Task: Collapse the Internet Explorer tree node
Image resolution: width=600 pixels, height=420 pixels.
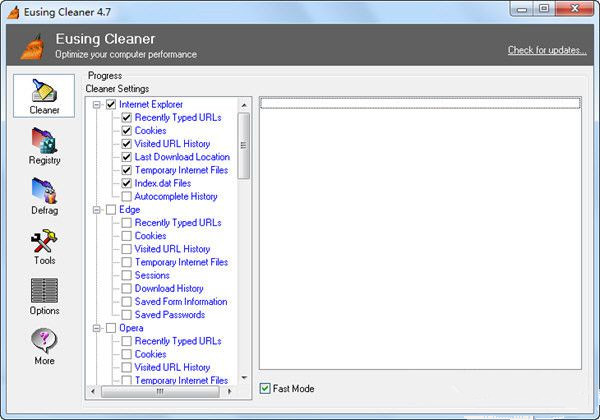Action: pyautogui.click(x=97, y=104)
